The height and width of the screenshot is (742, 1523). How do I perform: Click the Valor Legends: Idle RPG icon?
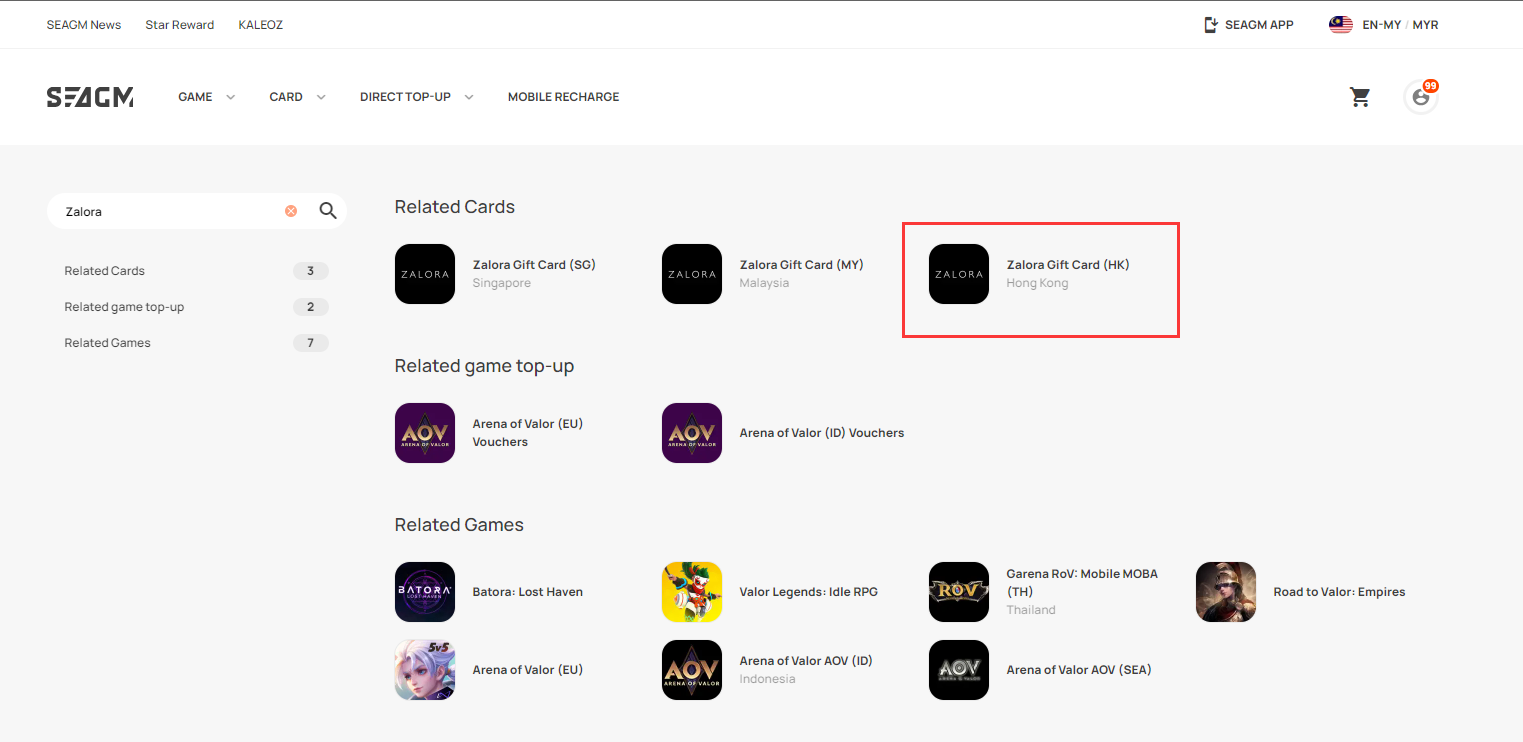click(692, 592)
